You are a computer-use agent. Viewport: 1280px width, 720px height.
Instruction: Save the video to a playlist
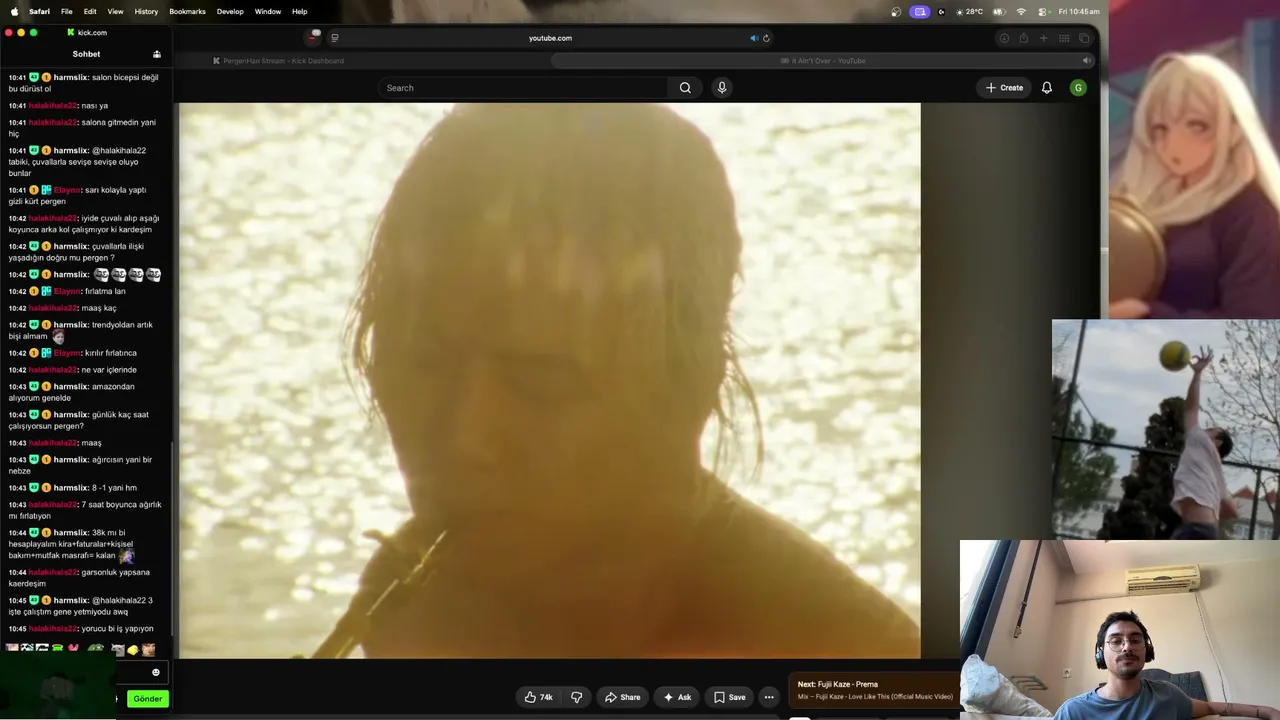pyautogui.click(x=729, y=697)
